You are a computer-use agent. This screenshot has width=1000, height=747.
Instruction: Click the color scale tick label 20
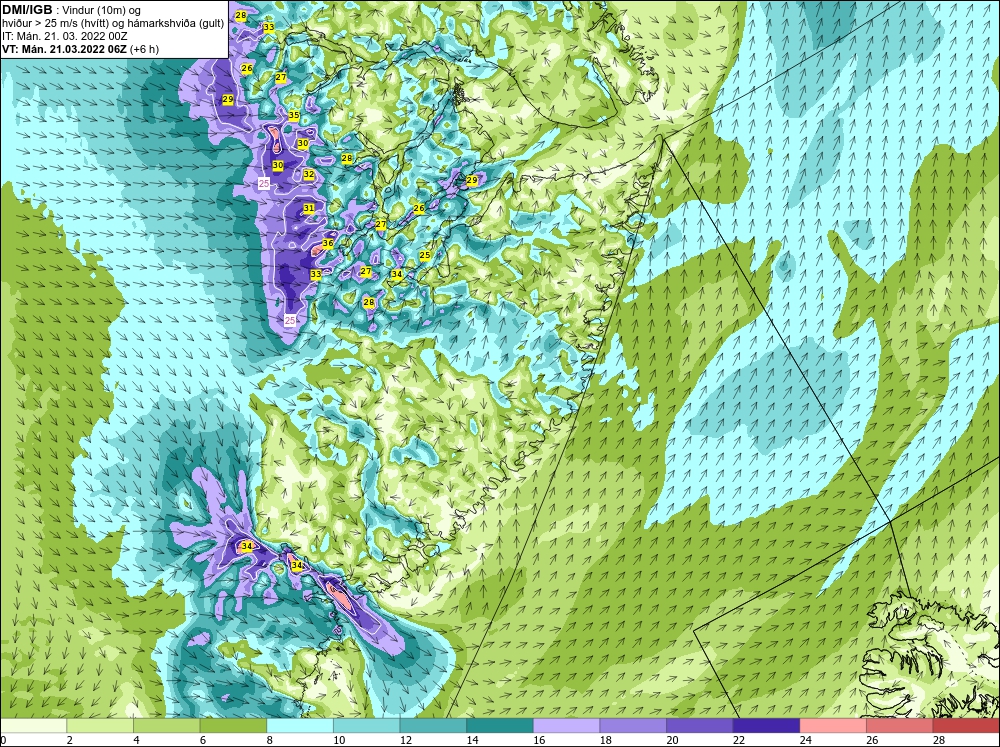[x=672, y=740]
